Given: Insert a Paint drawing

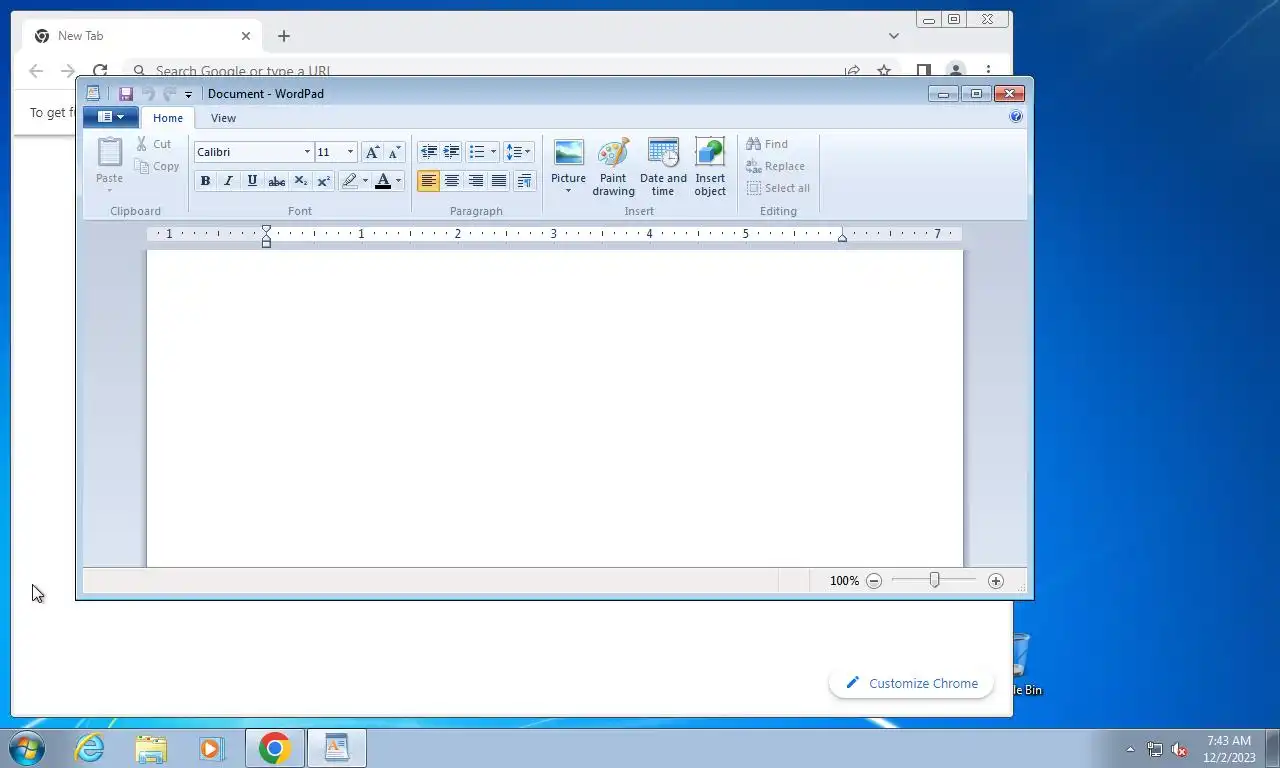Looking at the screenshot, I should [x=613, y=167].
